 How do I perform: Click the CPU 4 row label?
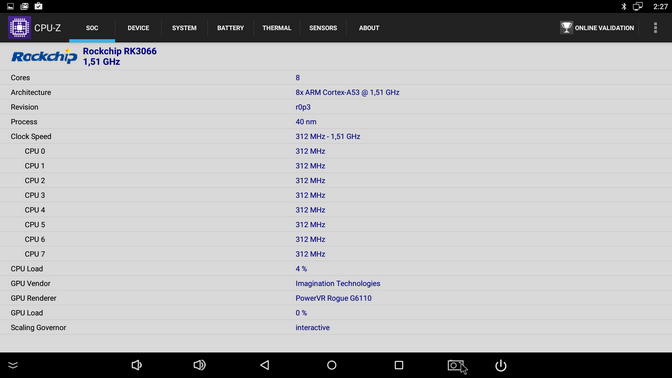[35, 210]
